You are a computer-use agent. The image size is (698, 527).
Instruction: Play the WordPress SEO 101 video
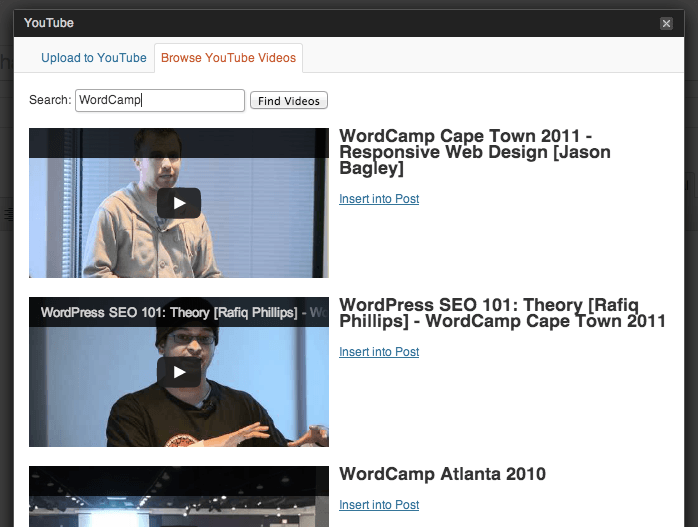[179, 372]
